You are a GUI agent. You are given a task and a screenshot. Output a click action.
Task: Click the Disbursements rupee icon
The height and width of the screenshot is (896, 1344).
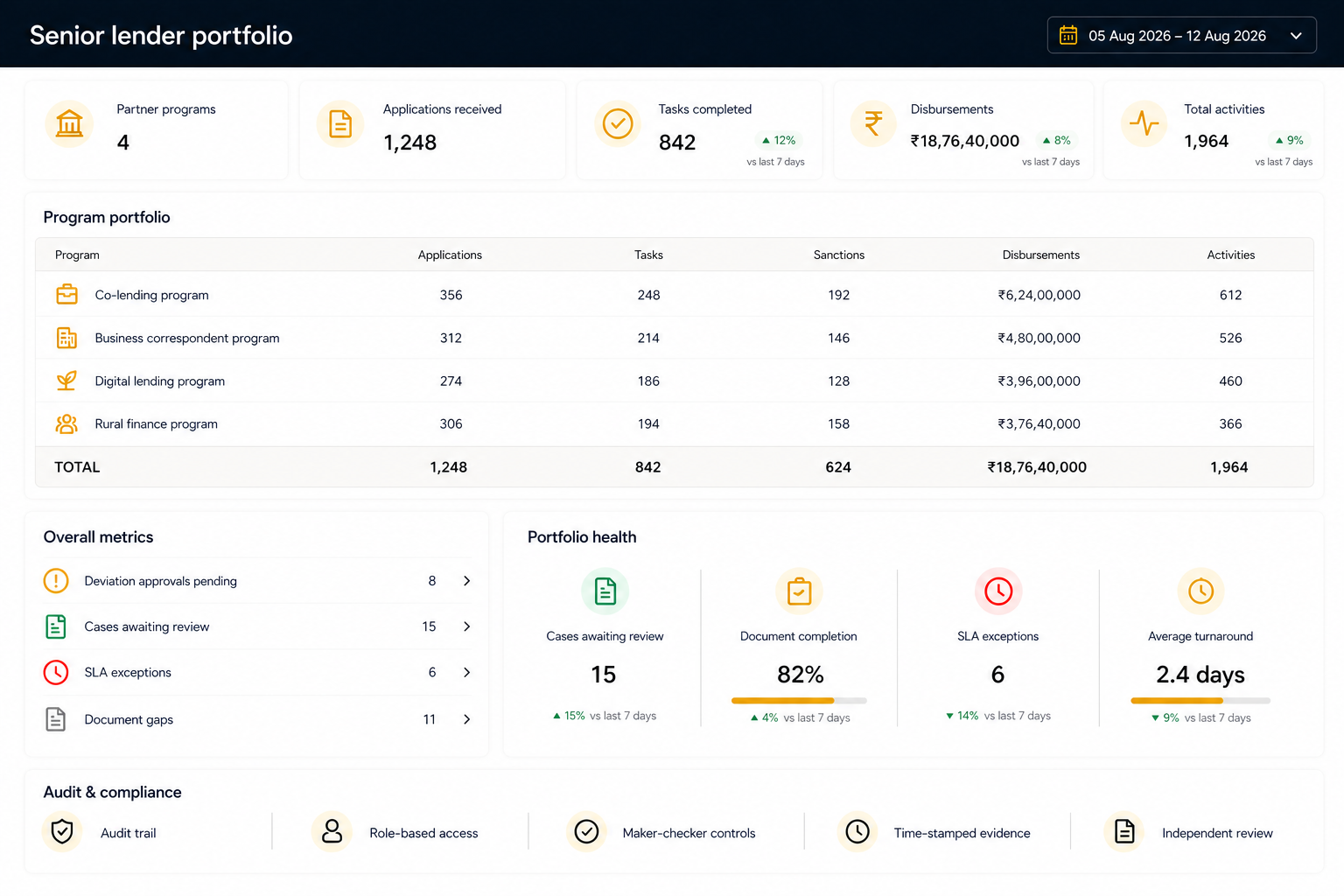[873, 123]
